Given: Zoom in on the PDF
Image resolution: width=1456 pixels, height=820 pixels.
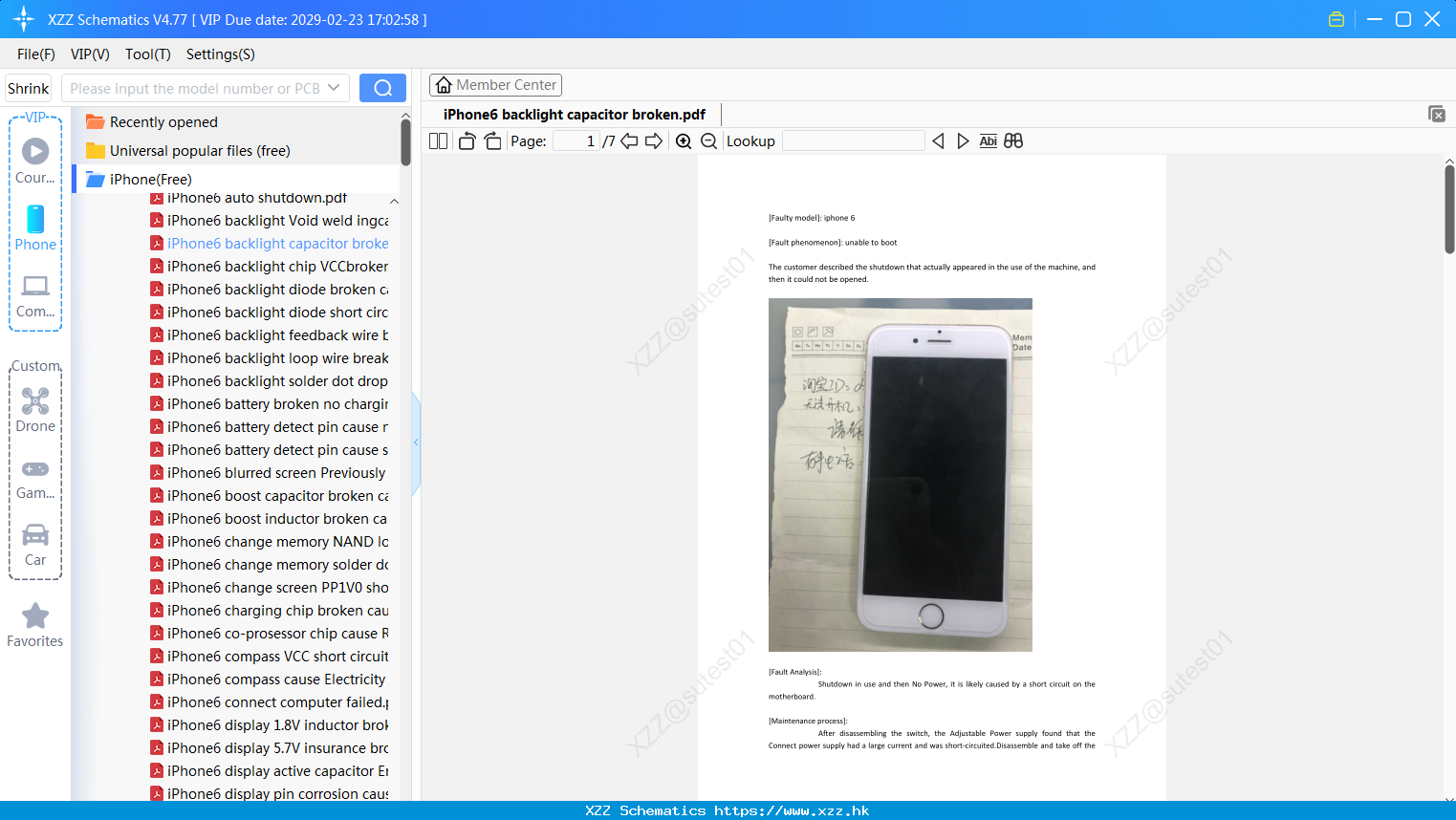Looking at the screenshot, I should pos(684,141).
